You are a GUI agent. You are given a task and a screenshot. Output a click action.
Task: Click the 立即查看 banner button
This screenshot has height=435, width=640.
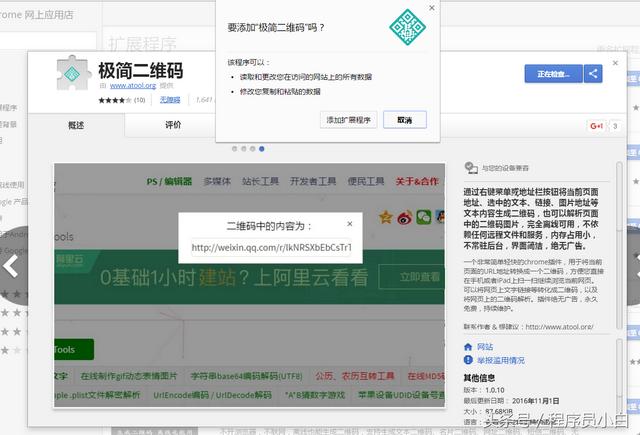tap(412, 277)
